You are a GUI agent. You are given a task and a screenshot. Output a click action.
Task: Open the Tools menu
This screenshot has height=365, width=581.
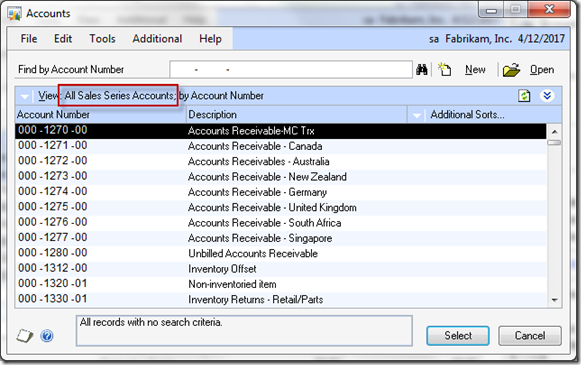pos(102,39)
